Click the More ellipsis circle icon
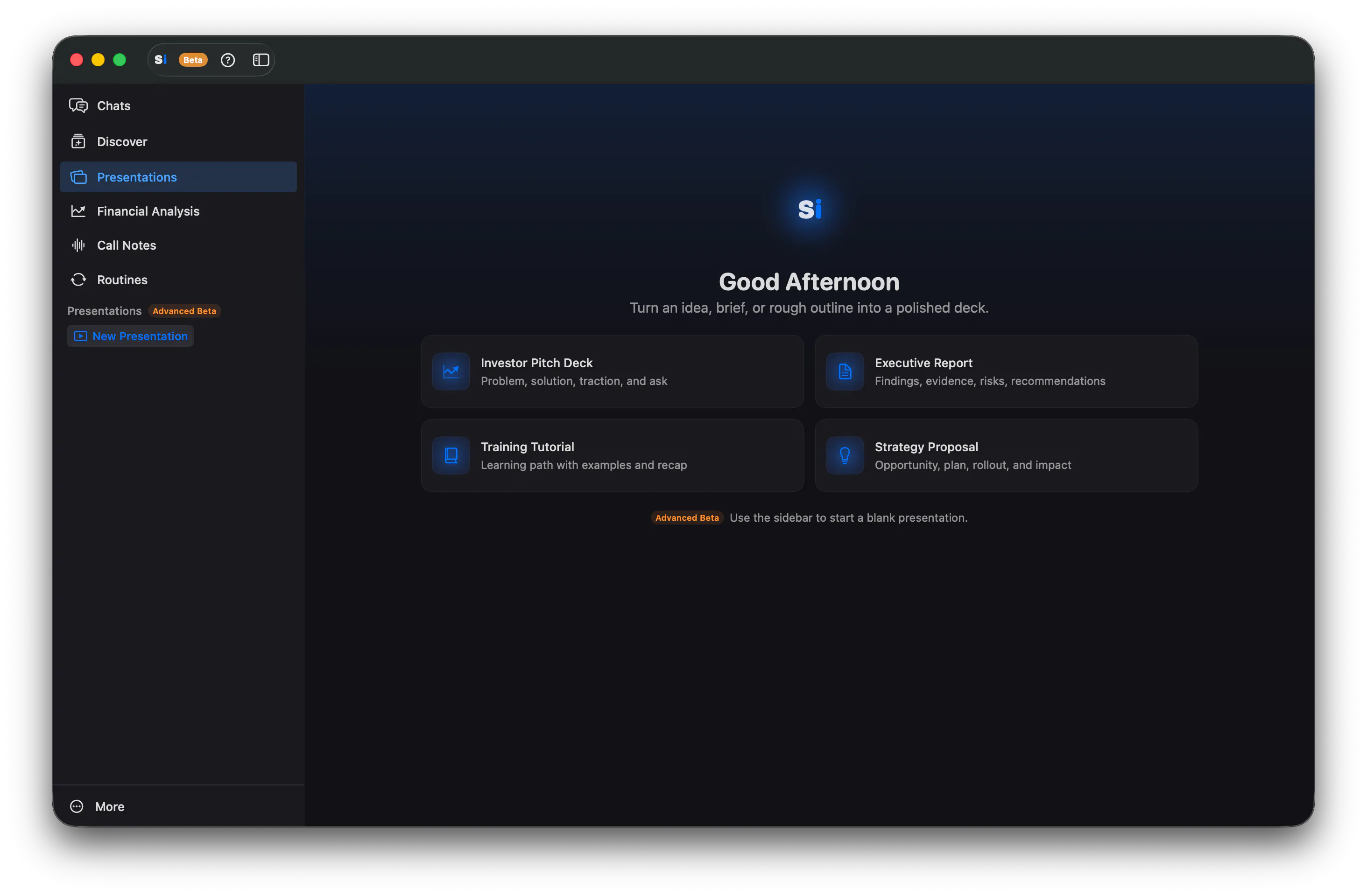Image resolution: width=1367 pixels, height=896 pixels. pyautogui.click(x=77, y=806)
